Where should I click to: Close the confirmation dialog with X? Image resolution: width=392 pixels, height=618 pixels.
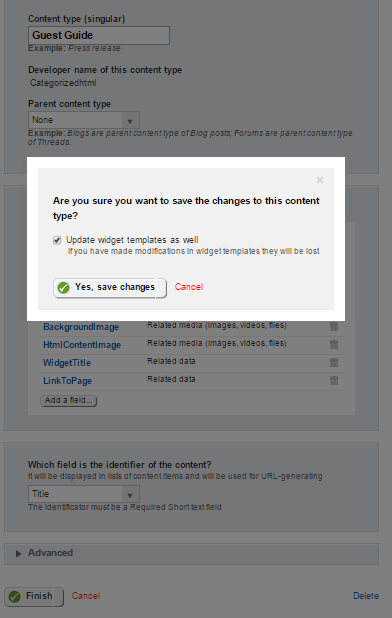pos(320,180)
